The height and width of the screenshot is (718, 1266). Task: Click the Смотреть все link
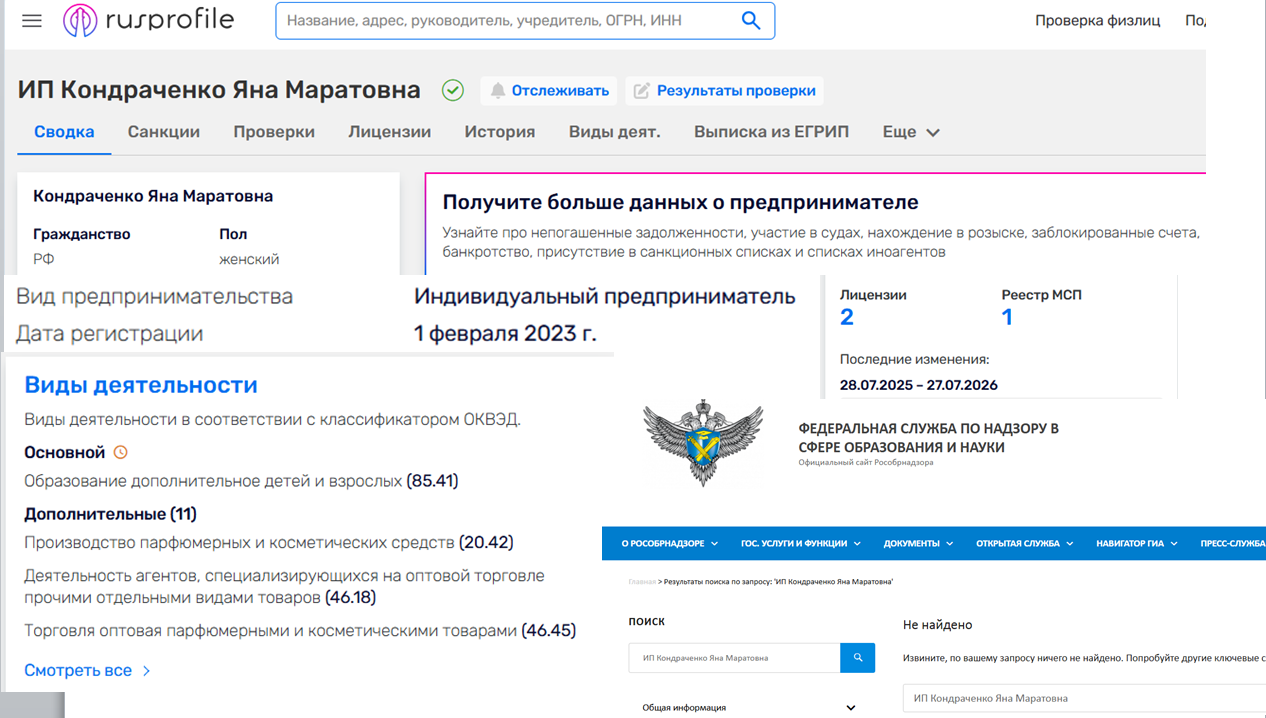point(78,671)
